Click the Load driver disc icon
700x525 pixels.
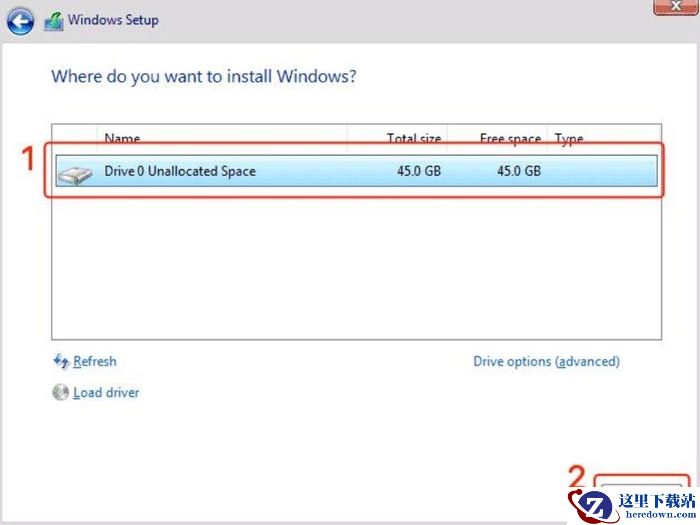point(60,392)
